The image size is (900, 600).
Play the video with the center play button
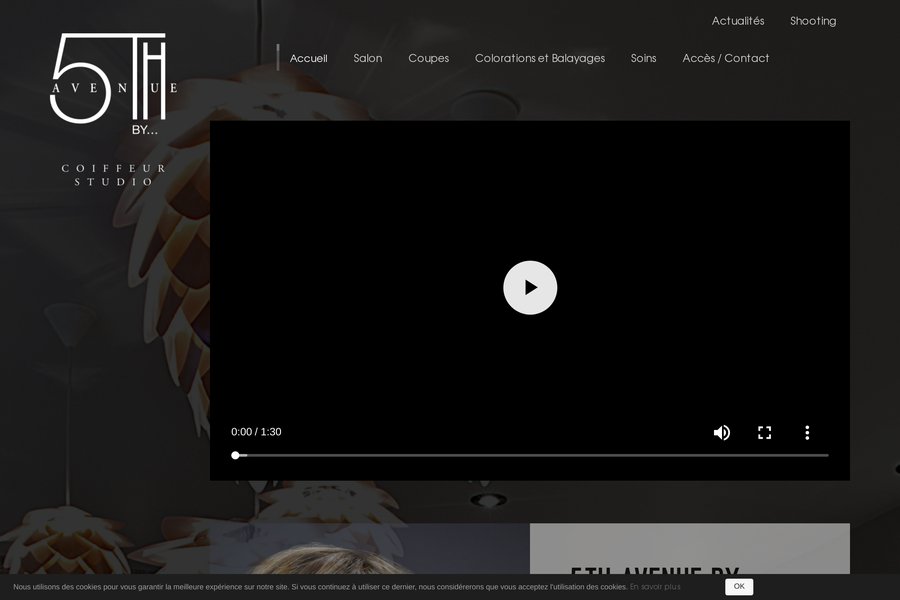tap(530, 288)
